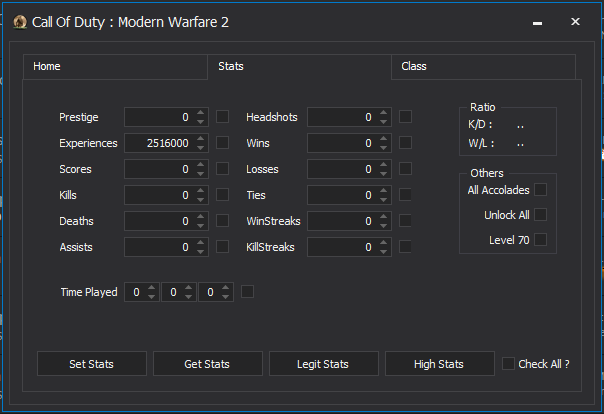Image resolution: width=604 pixels, height=414 pixels.
Task: Increase first Time Played spinner value
Action: pyautogui.click(x=151, y=287)
